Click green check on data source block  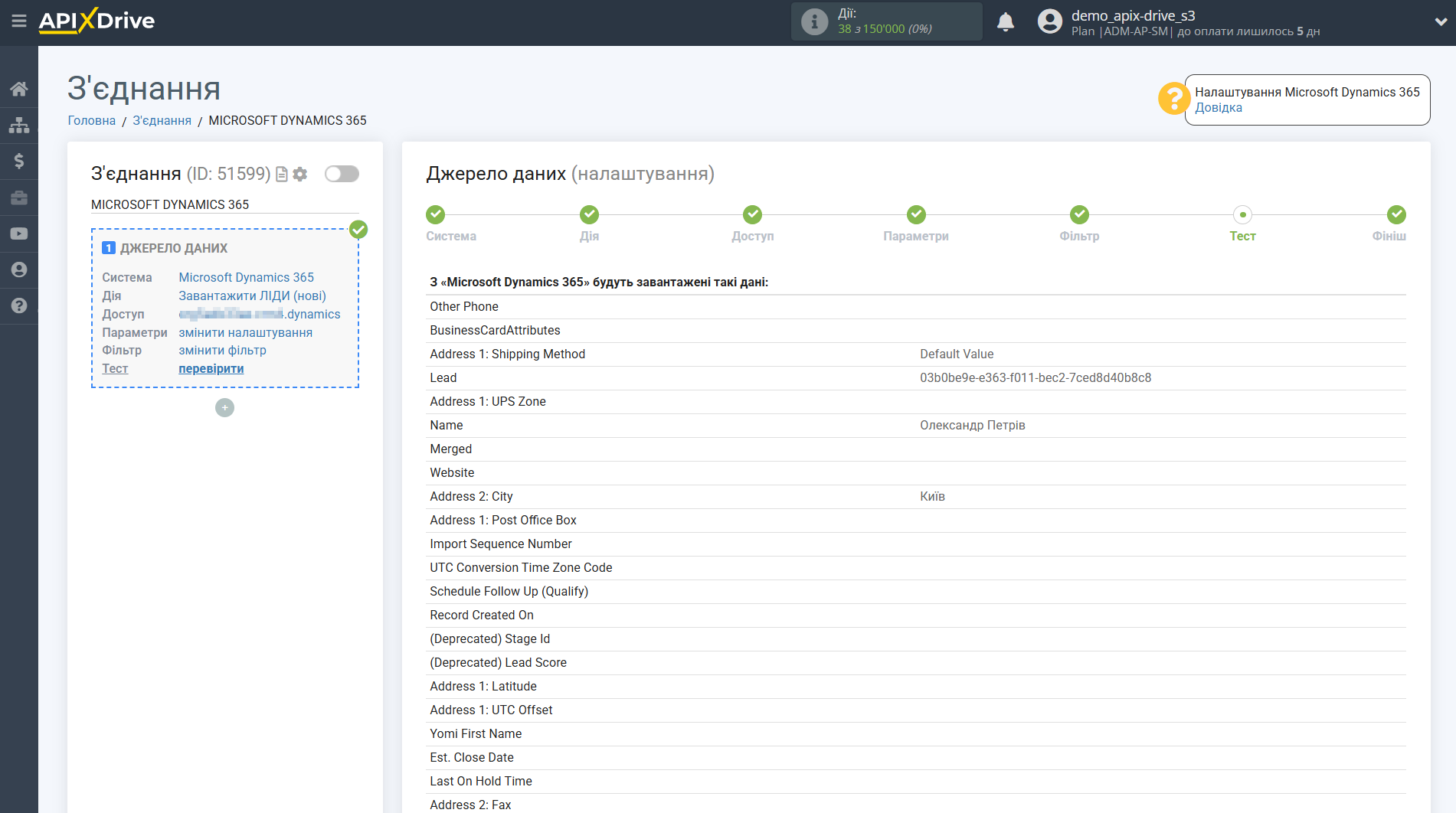pos(358,230)
